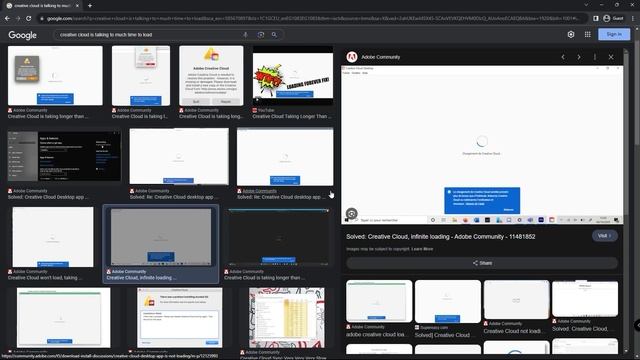Image resolution: width=640 pixels, height=360 pixels.
Task: Open the 'Solved: Creative Cloud, infinite loading' title link
Action: 440,237
